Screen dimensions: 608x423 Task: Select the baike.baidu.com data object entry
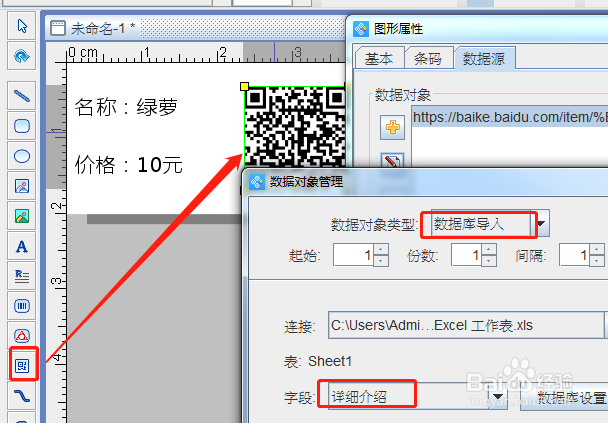pos(510,117)
